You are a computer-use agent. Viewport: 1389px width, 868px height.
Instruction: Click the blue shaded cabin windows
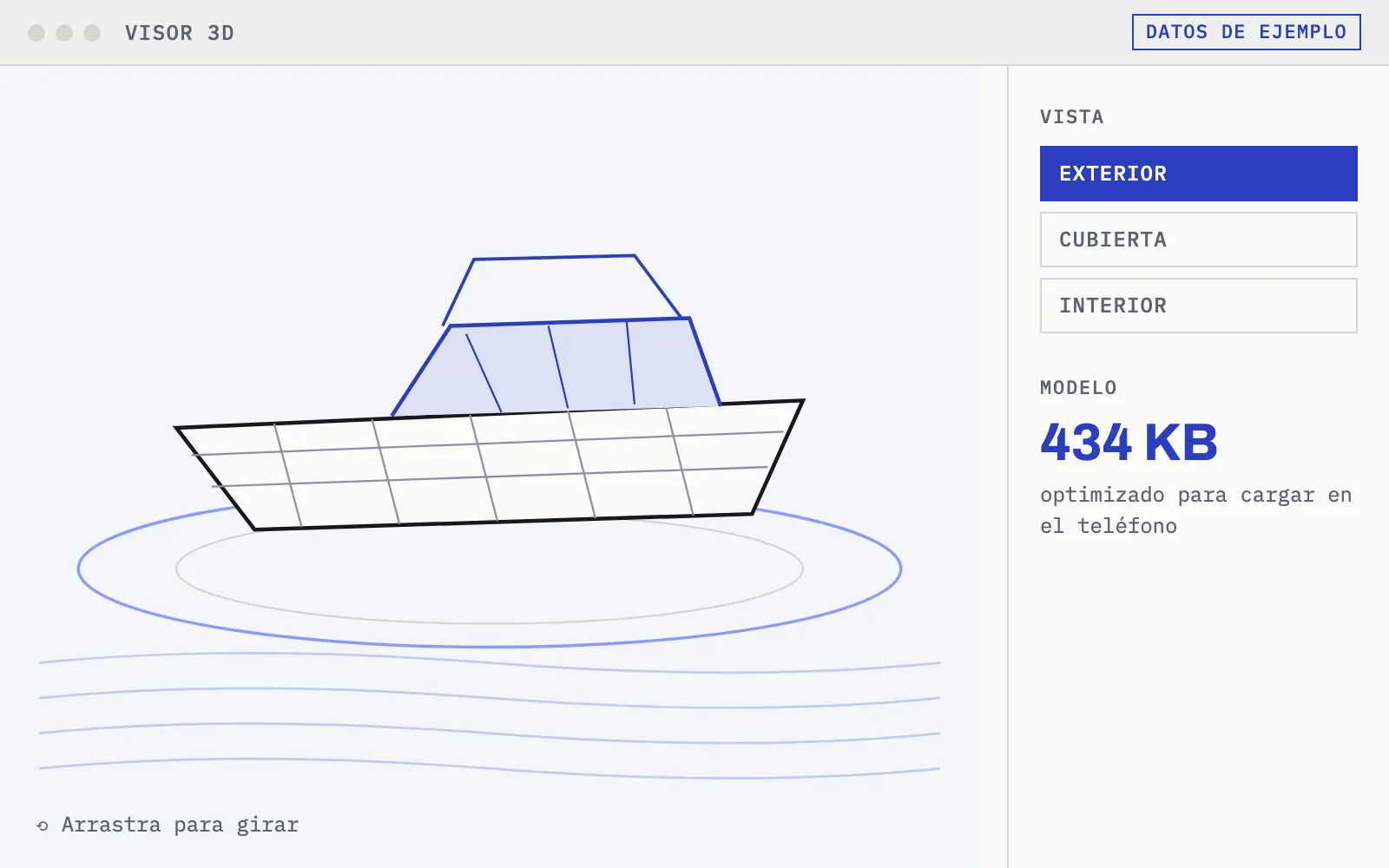point(556,366)
